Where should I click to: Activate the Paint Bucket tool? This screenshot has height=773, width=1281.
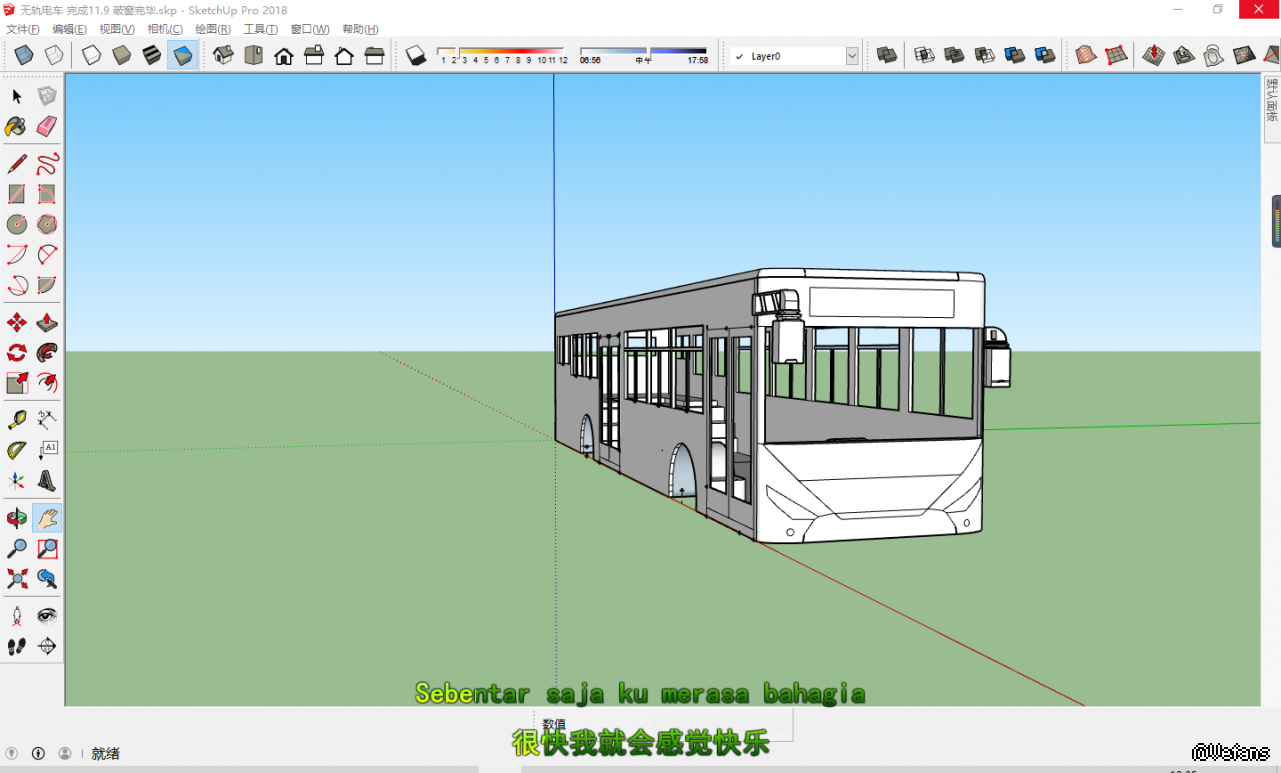point(17,126)
